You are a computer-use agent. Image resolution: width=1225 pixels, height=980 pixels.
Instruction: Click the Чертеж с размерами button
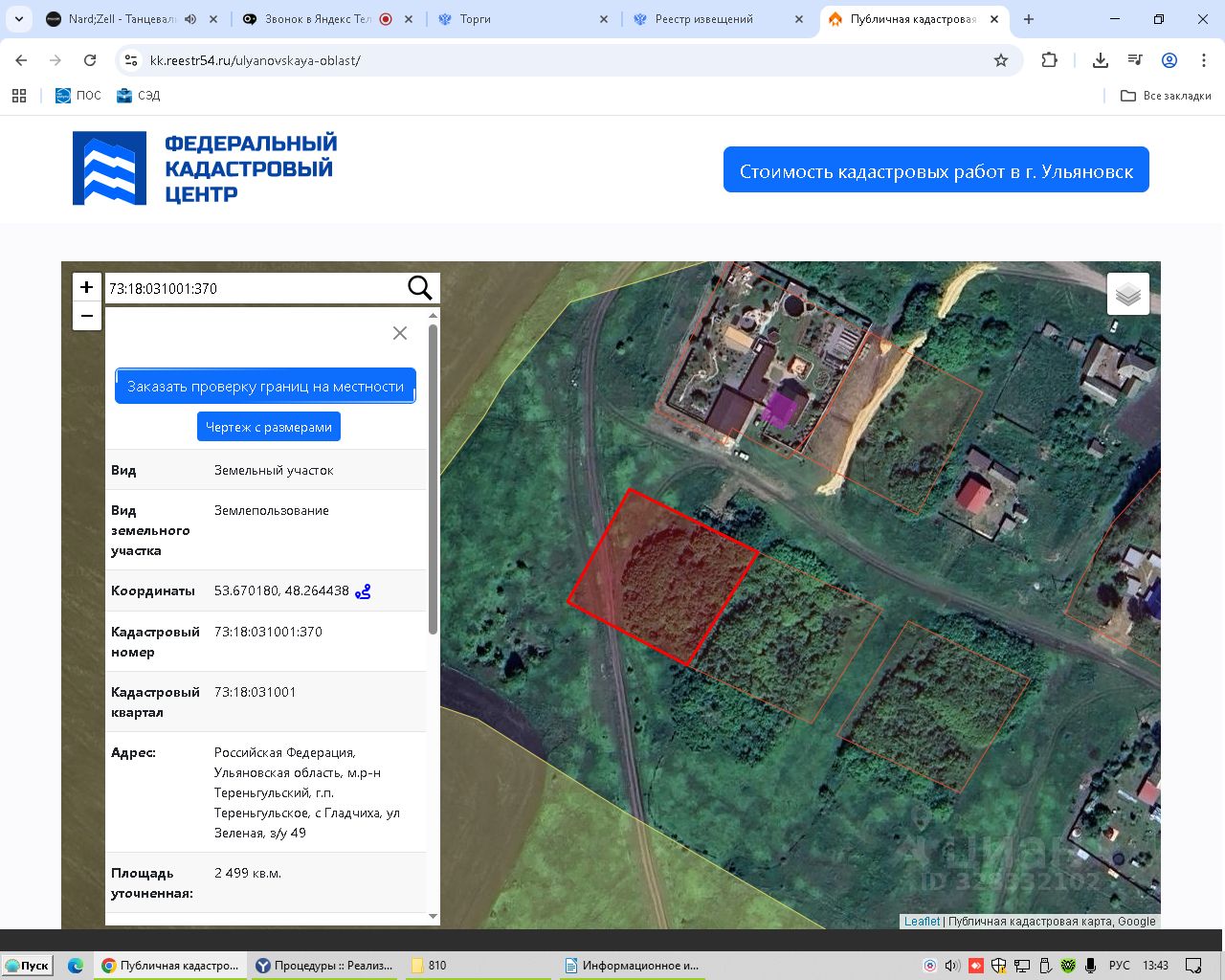(x=269, y=427)
